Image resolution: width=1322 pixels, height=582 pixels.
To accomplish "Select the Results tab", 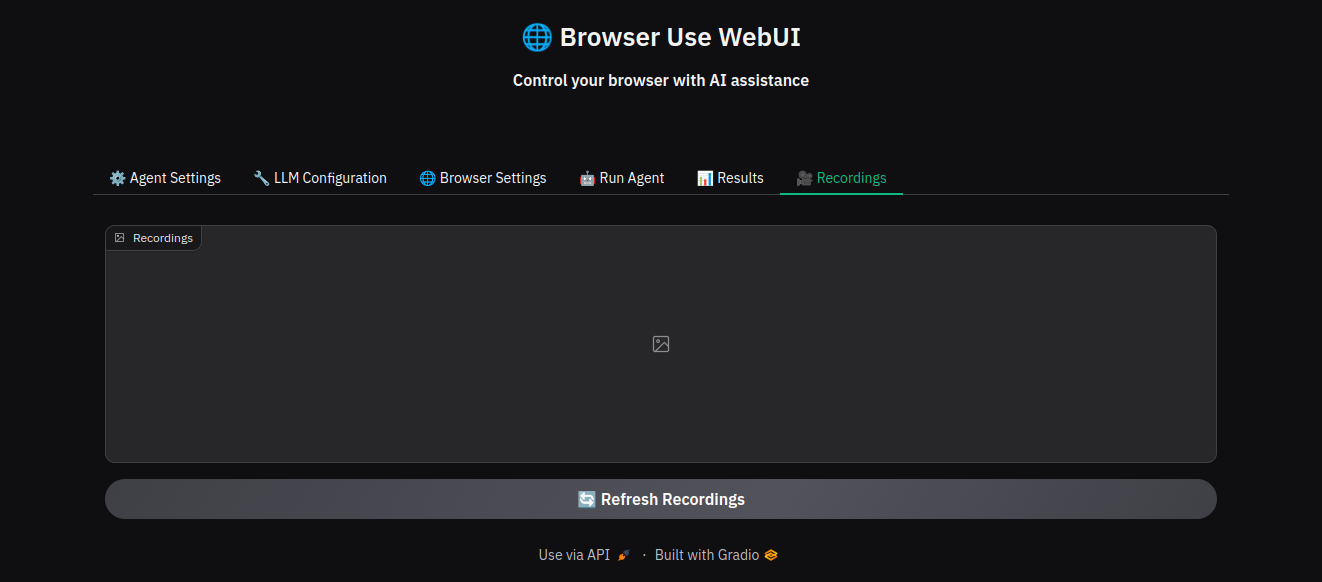I will (730, 178).
